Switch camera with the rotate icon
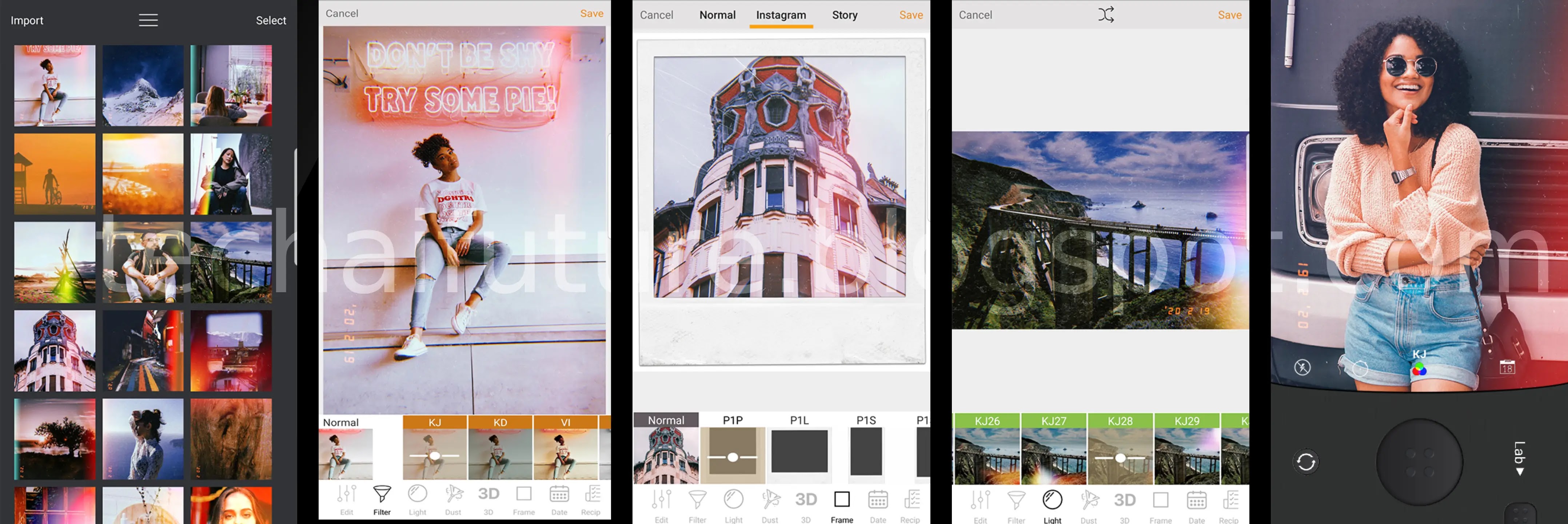The height and width of the screenshot is (524, 1568). (x=1306, y=462)
